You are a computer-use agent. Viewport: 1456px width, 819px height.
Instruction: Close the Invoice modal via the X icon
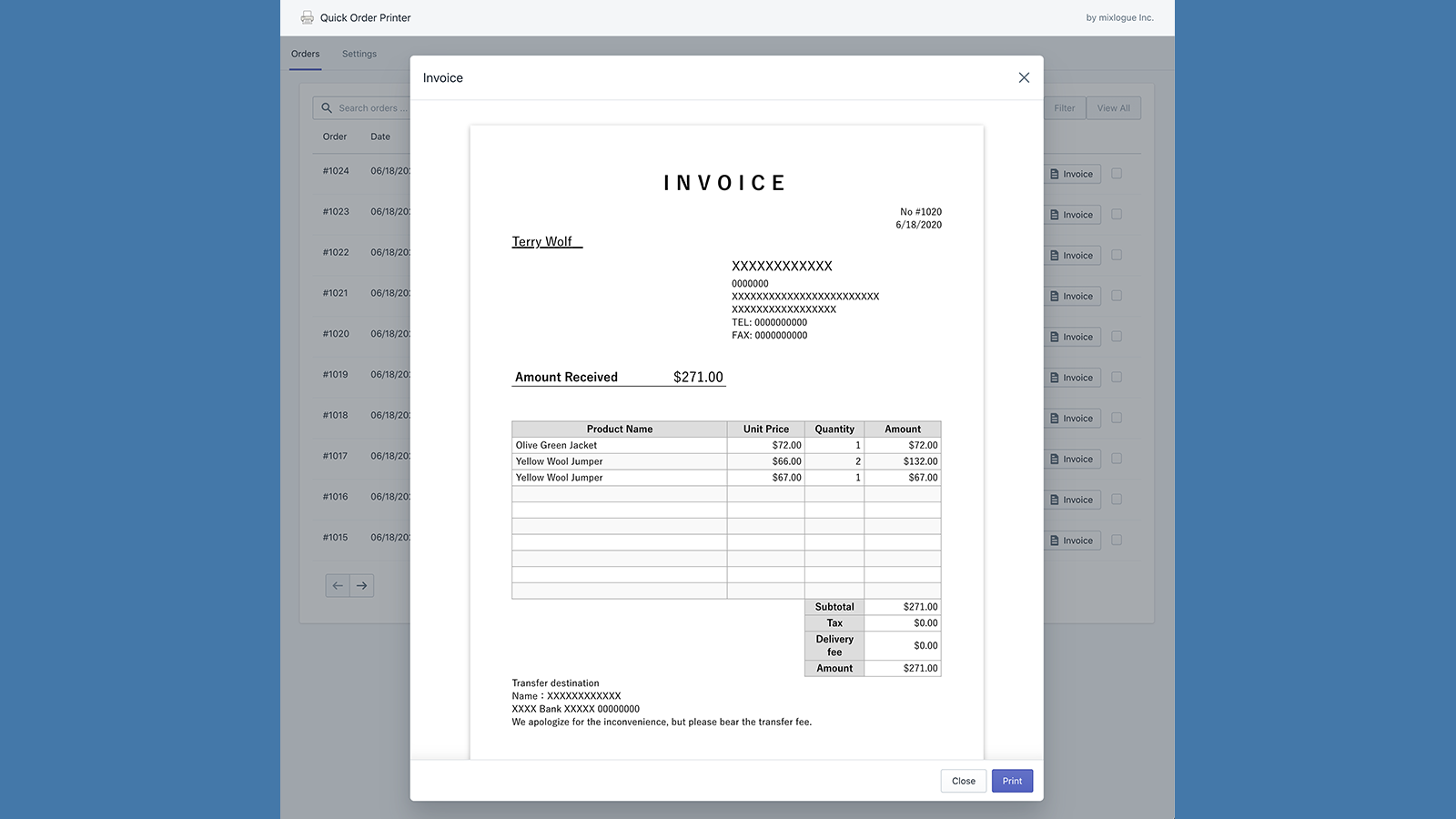tap(1024, 77)
